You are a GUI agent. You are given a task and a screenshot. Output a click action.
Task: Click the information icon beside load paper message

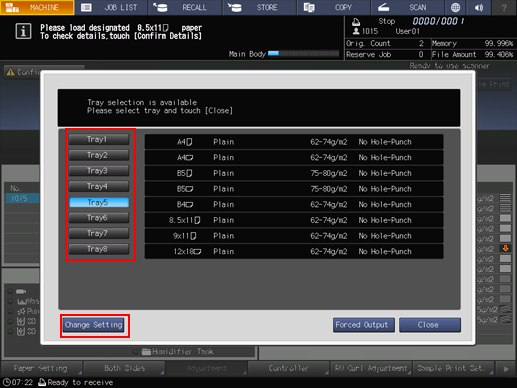[23, 32]
